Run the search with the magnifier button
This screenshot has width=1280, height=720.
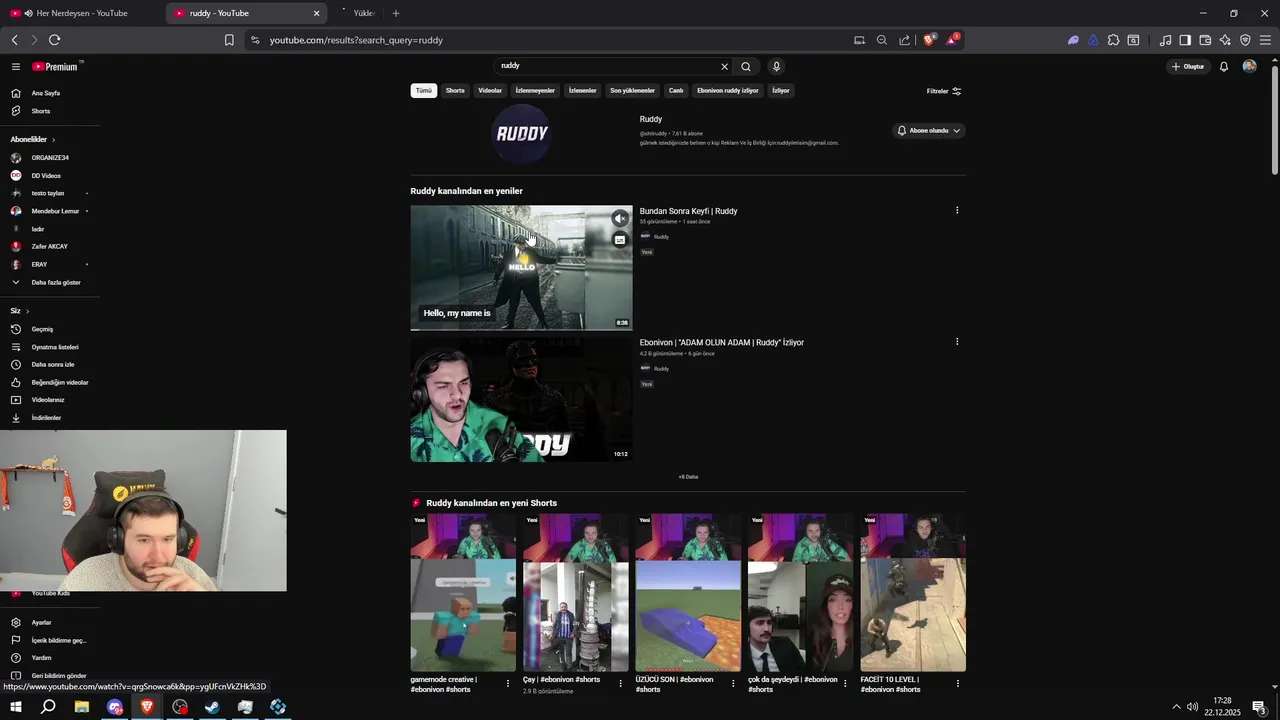[x=746, y=66]
